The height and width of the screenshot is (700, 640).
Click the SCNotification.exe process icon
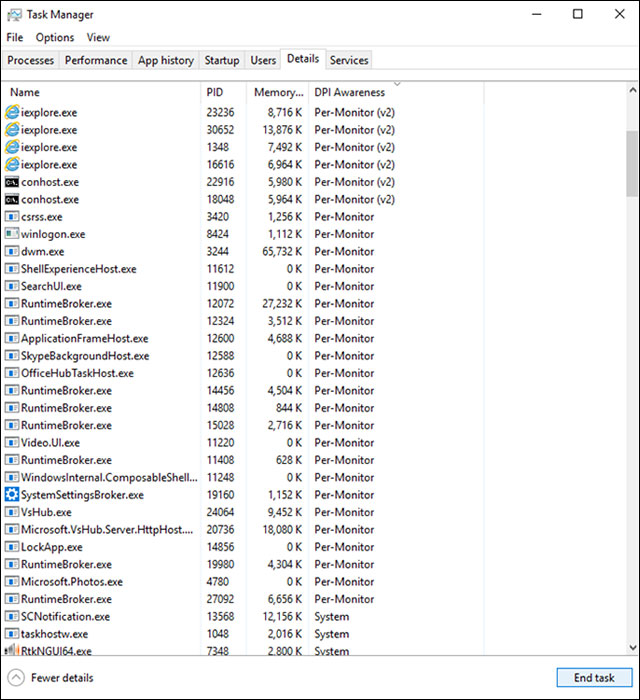[12, 617]
